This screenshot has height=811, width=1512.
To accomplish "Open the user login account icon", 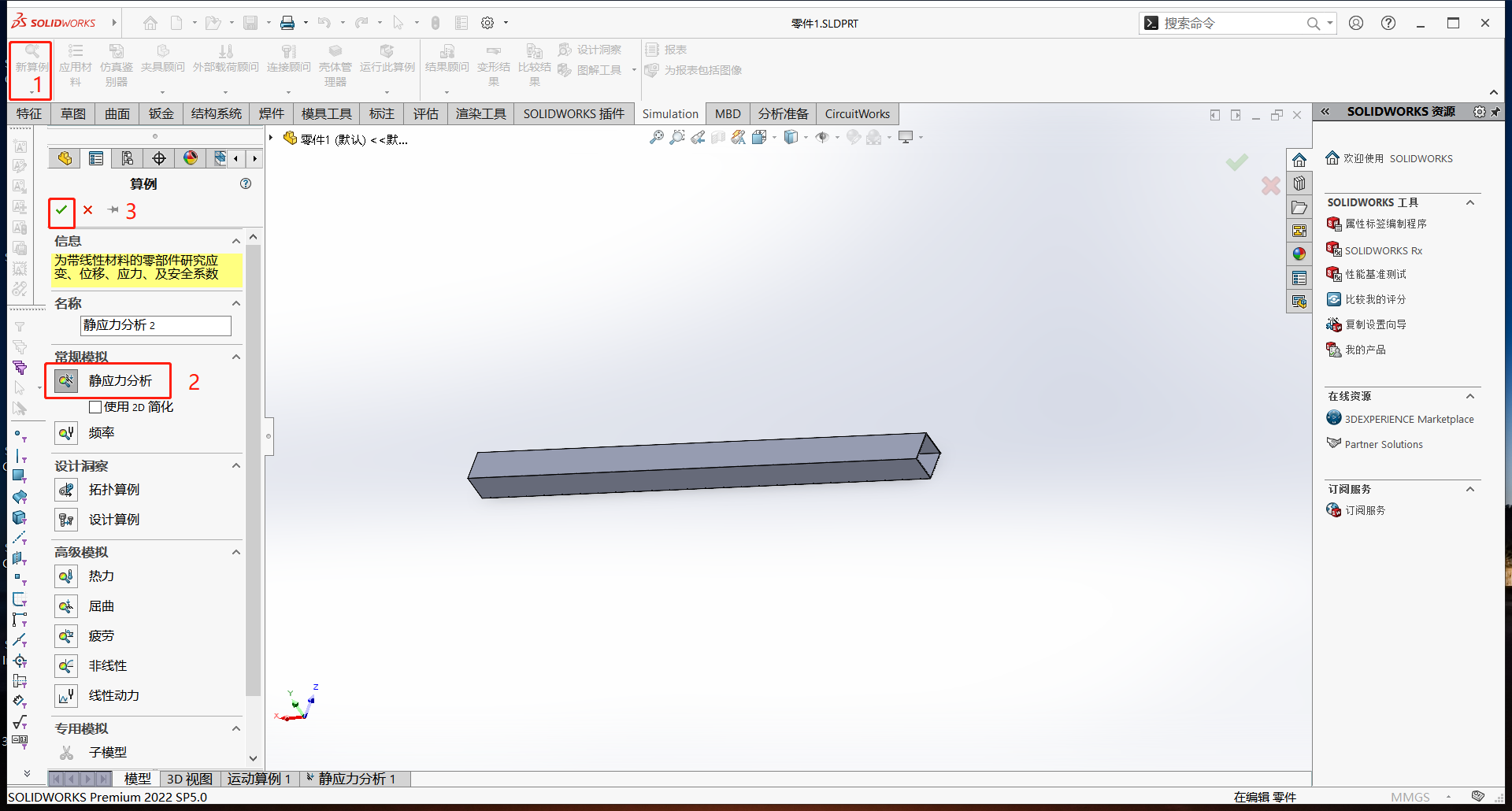I will point(1356,23).
